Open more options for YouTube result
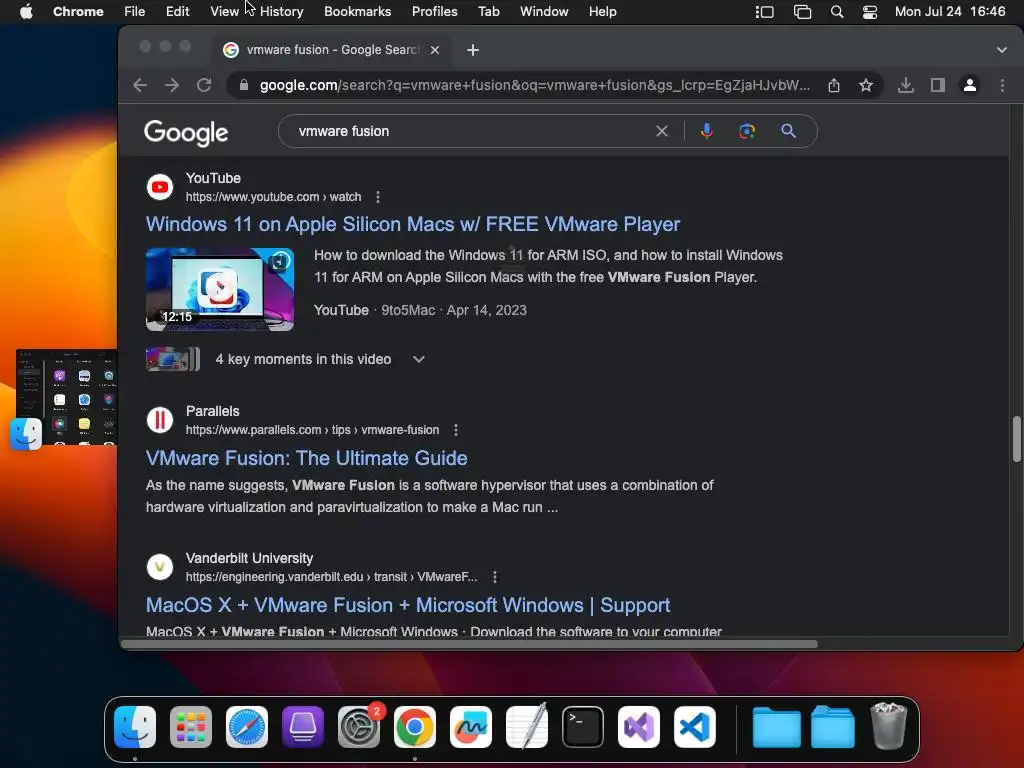 pos(377,197)
